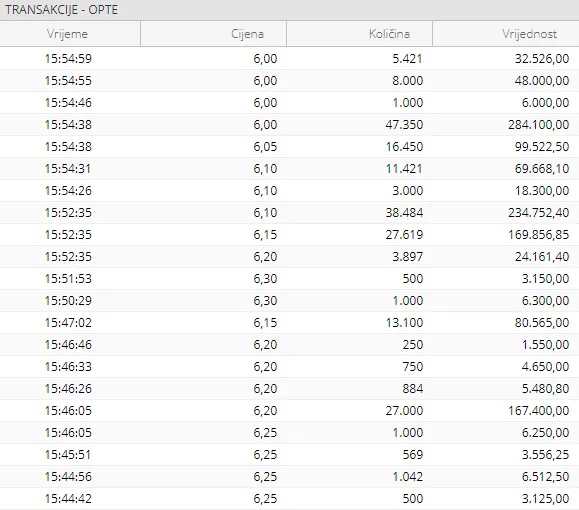Click the row with value 18.300,00
The image size is (579, 510).
coord(290,191)
